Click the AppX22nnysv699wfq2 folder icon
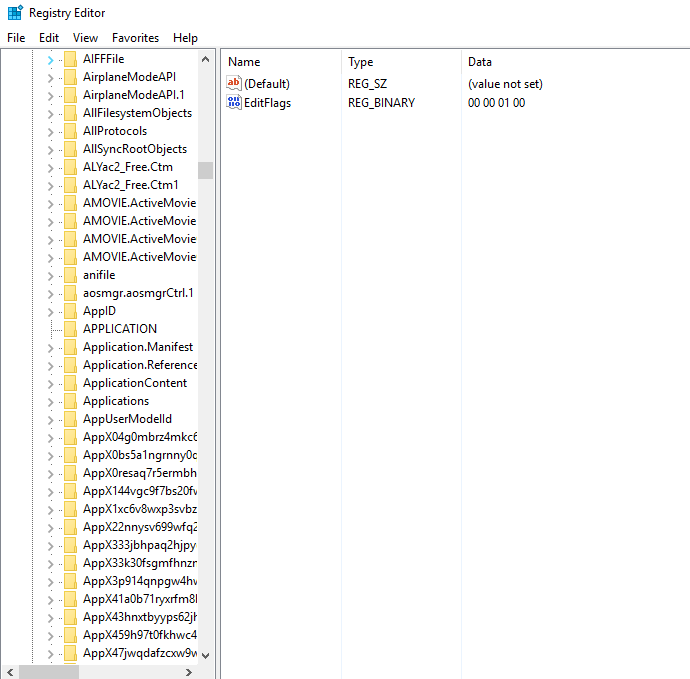 click(x=70, y=527)
